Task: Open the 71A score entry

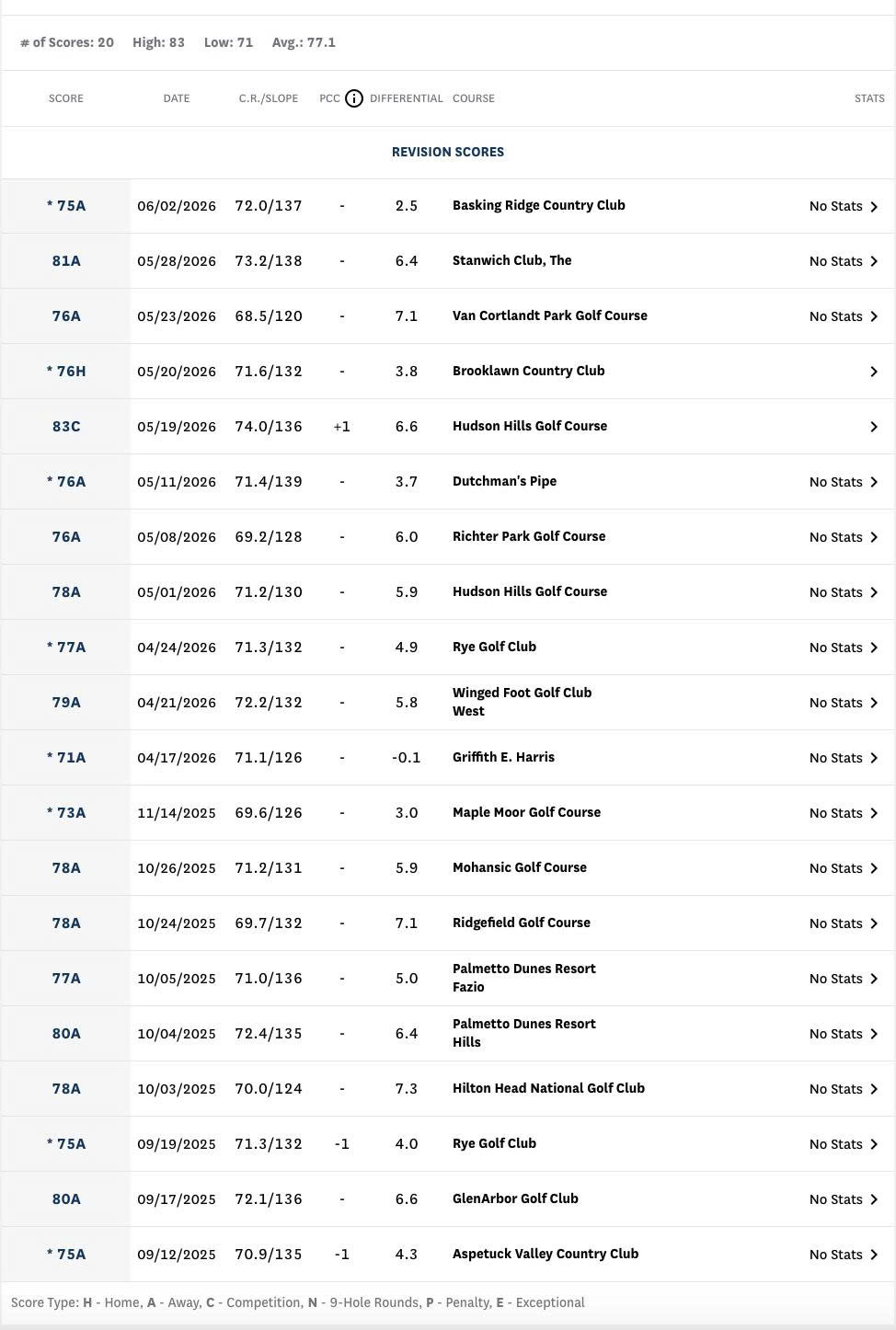Action: (66, 758)
